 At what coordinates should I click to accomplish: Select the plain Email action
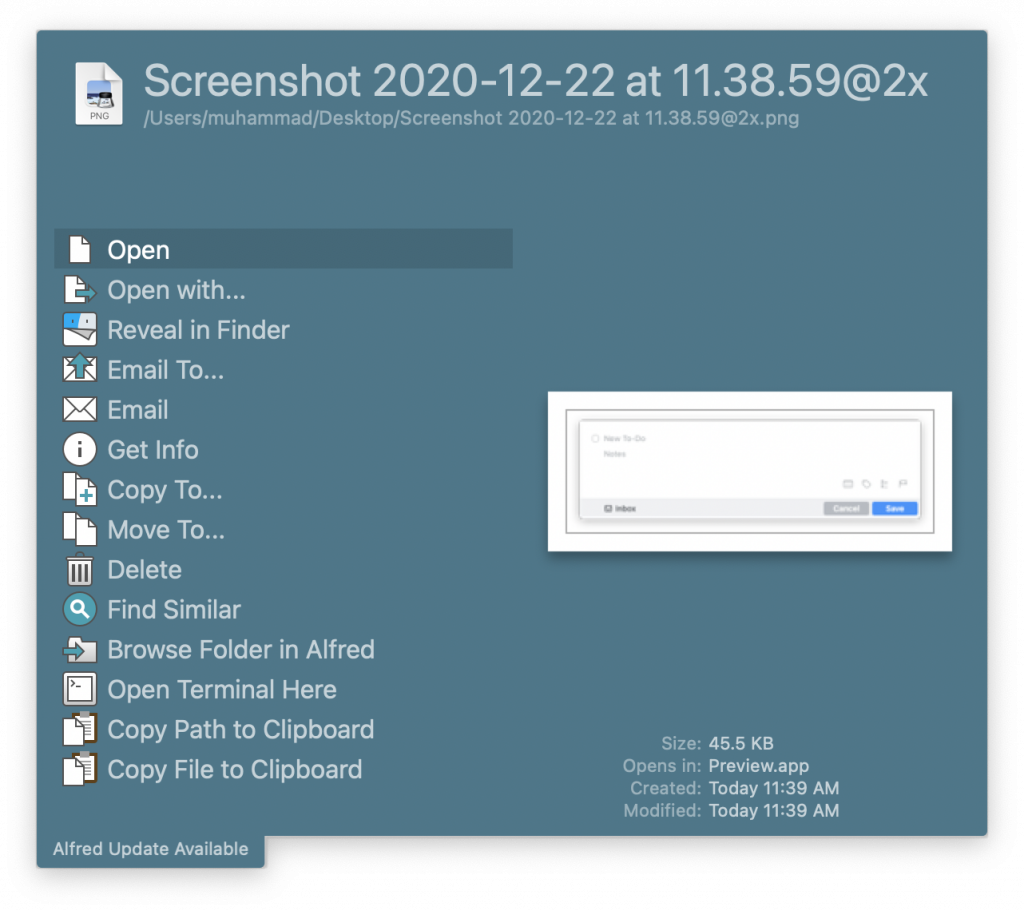283,409
